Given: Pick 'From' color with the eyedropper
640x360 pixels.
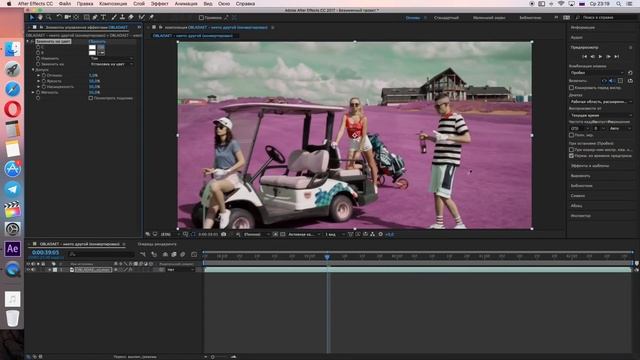Looking at the screenshot, I should (101, 47).
